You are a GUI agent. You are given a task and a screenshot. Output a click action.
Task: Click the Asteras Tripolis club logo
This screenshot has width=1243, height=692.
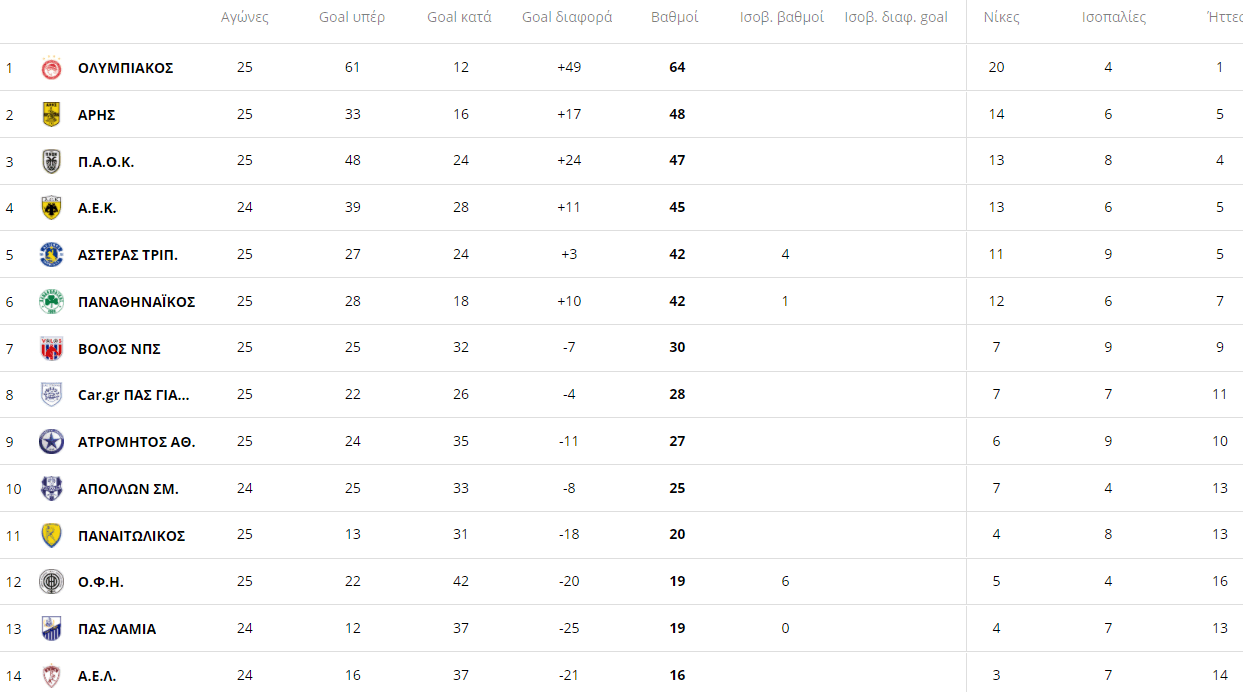click(x=51, y=255)
